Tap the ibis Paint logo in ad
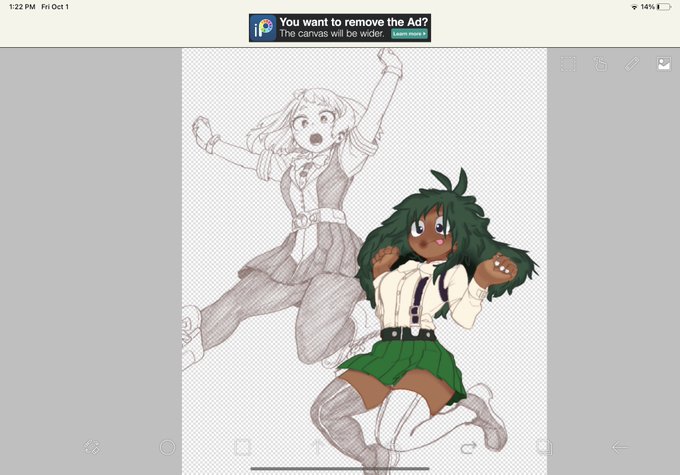 (263, 28)
